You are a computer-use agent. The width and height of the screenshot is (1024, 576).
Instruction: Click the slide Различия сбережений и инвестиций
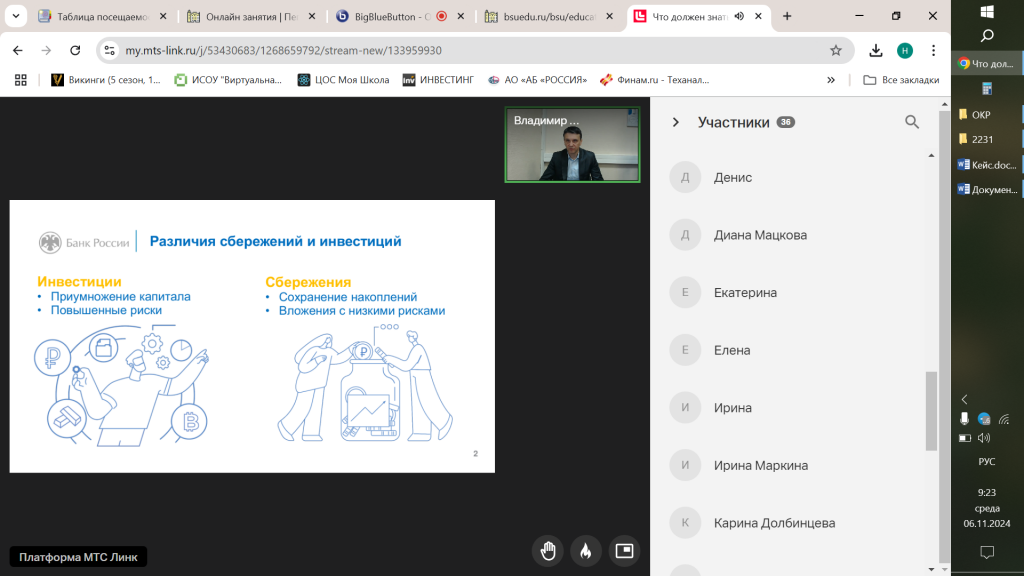point(252,336)
